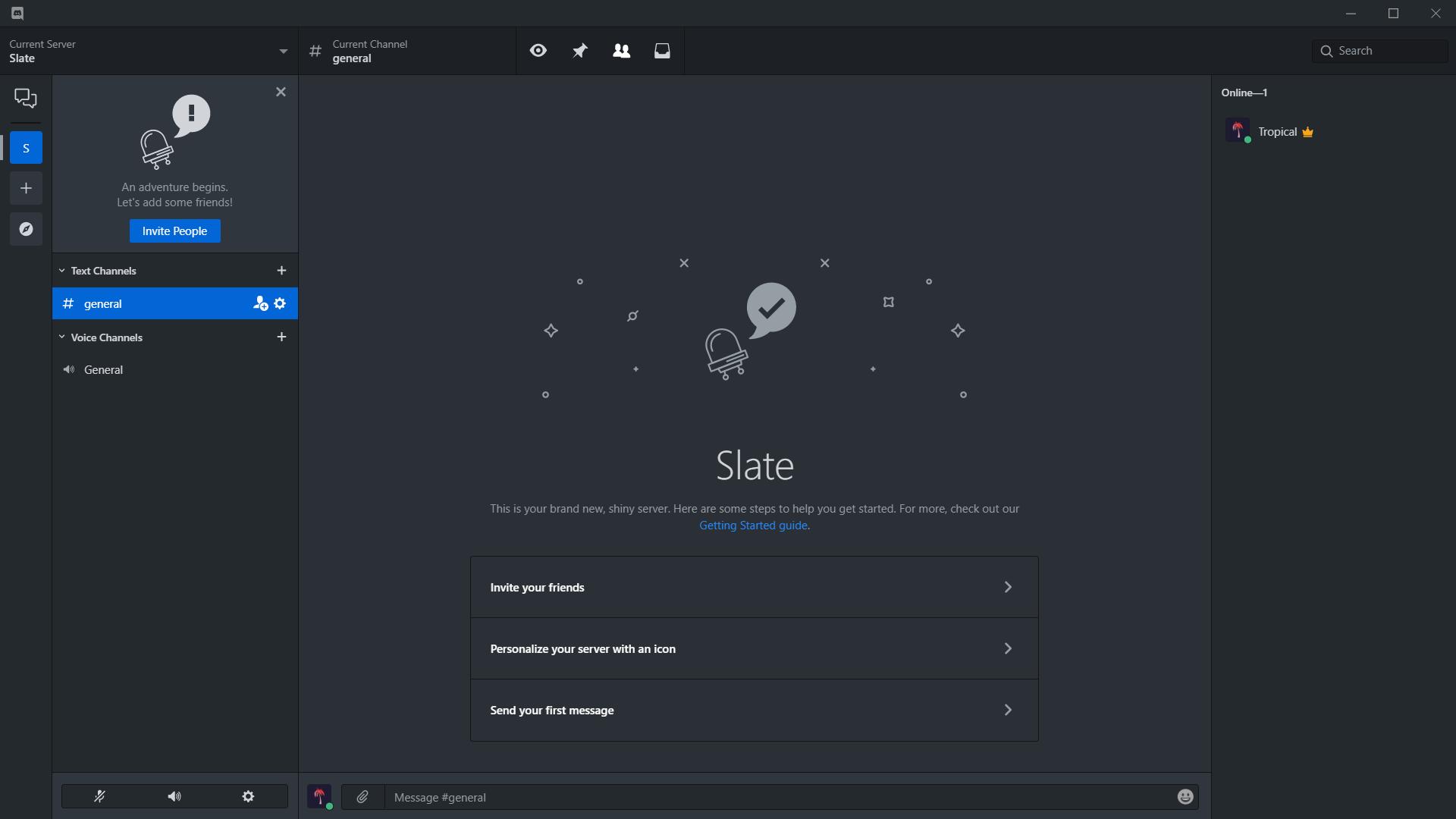Toggle hide muted channels eye icon
The width and height of the screenshot is (1456, 819).
[538, 50]
